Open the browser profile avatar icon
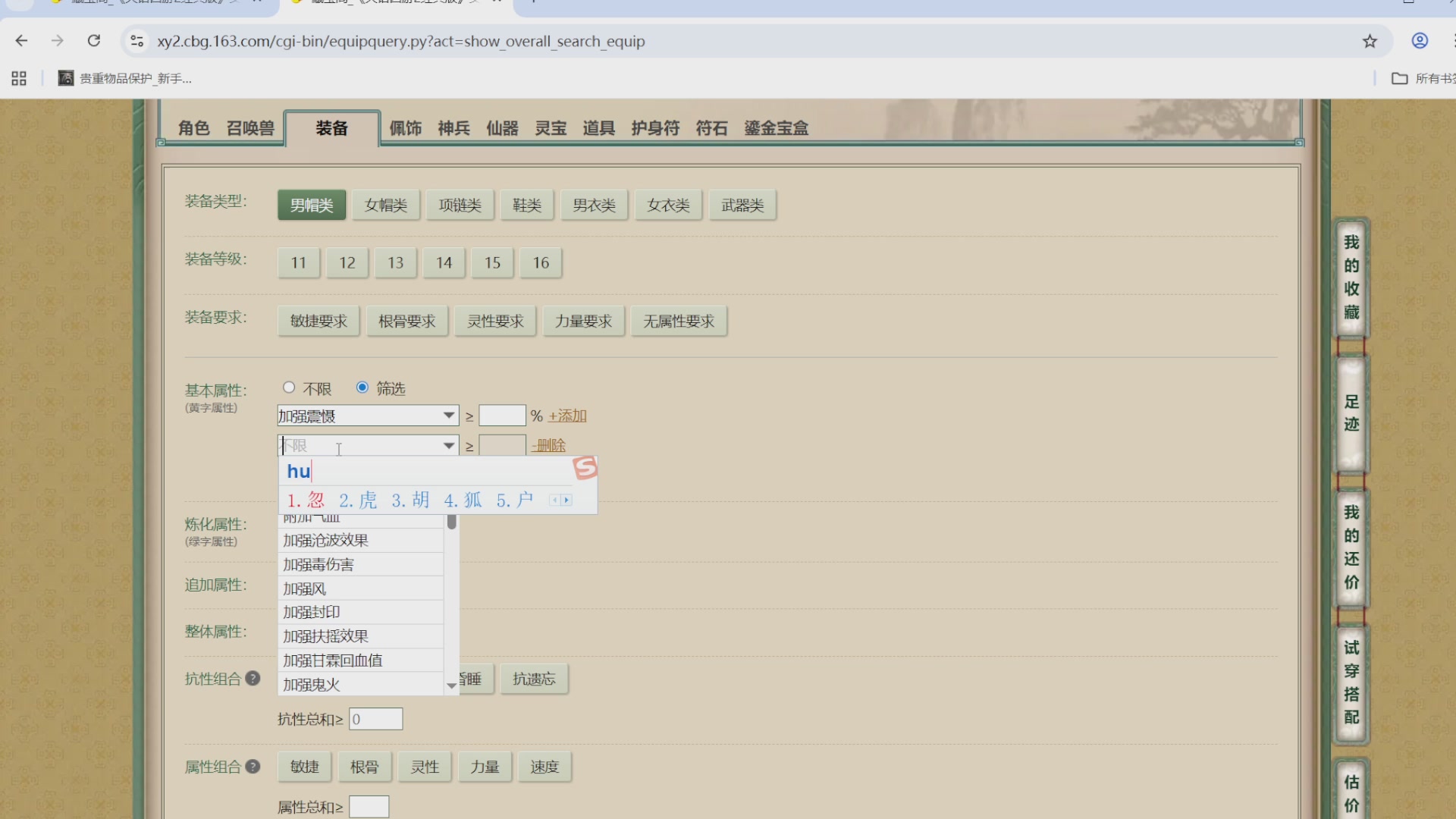 point(1420,41)
